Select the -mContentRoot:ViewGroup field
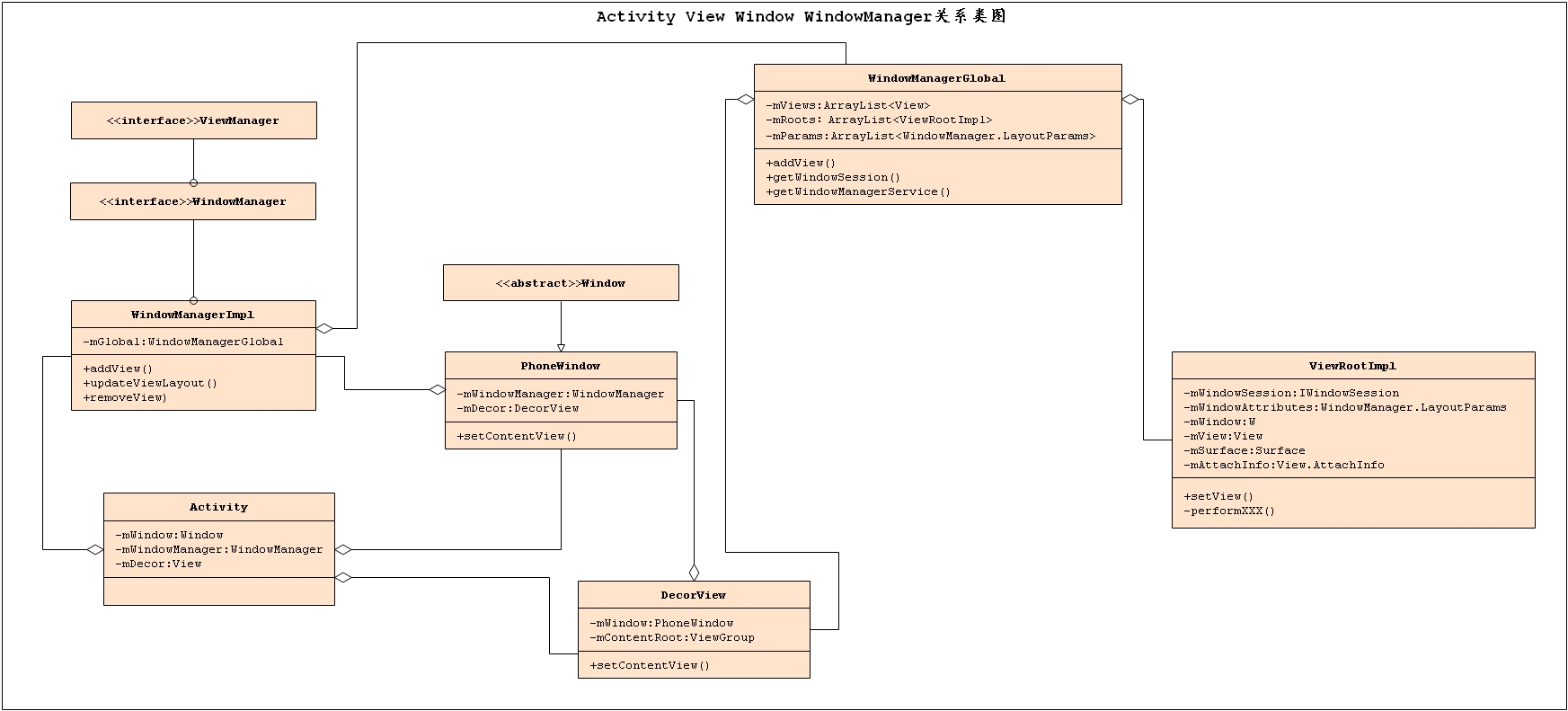 click(x=672, y=637)
